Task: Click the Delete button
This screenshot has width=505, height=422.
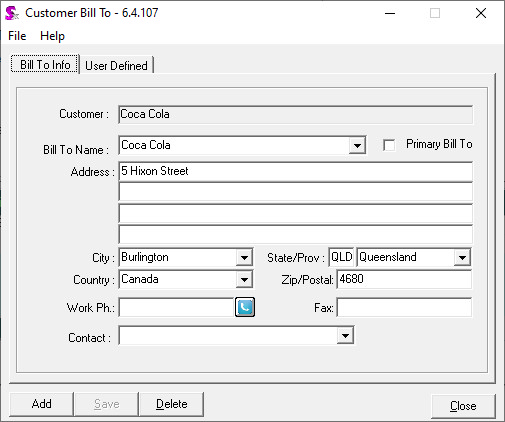Action: [x=172, y=404]
